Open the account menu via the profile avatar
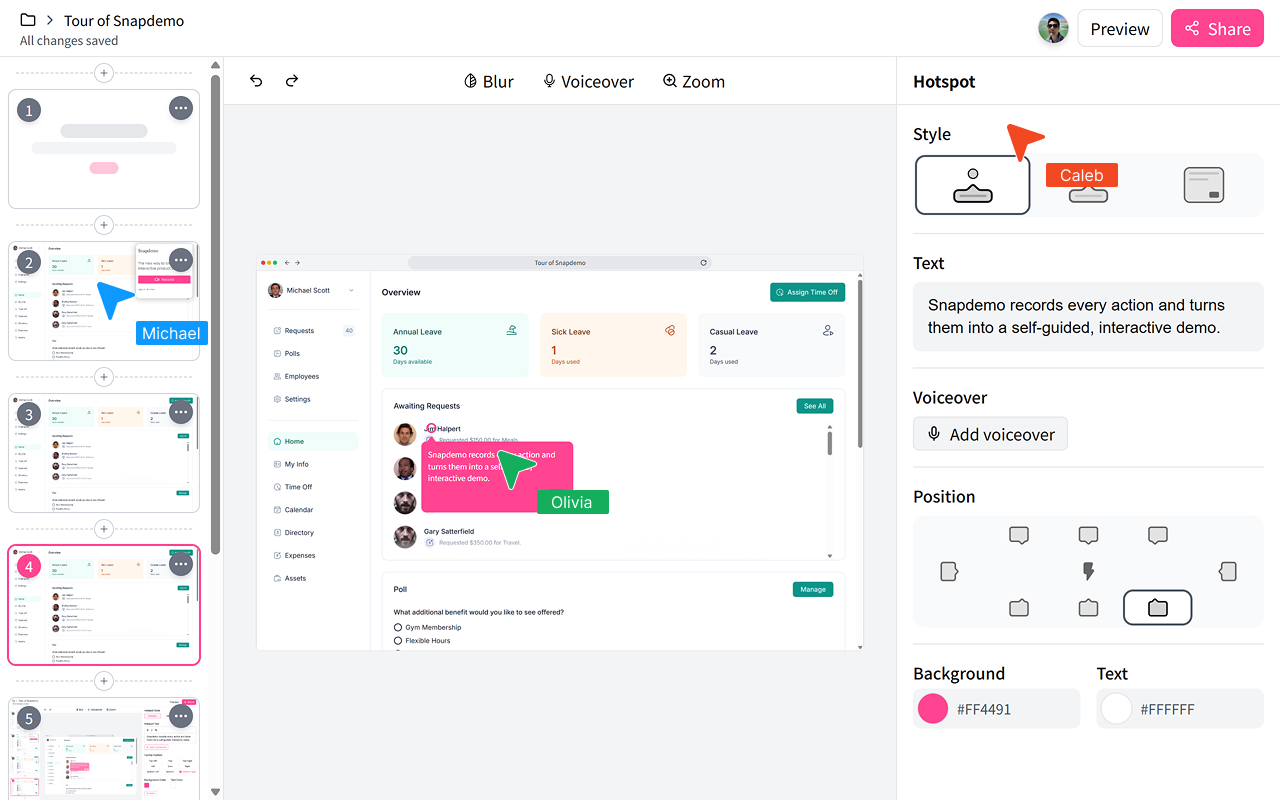The image size is (1280, 800). click(x=1053, y=28)
